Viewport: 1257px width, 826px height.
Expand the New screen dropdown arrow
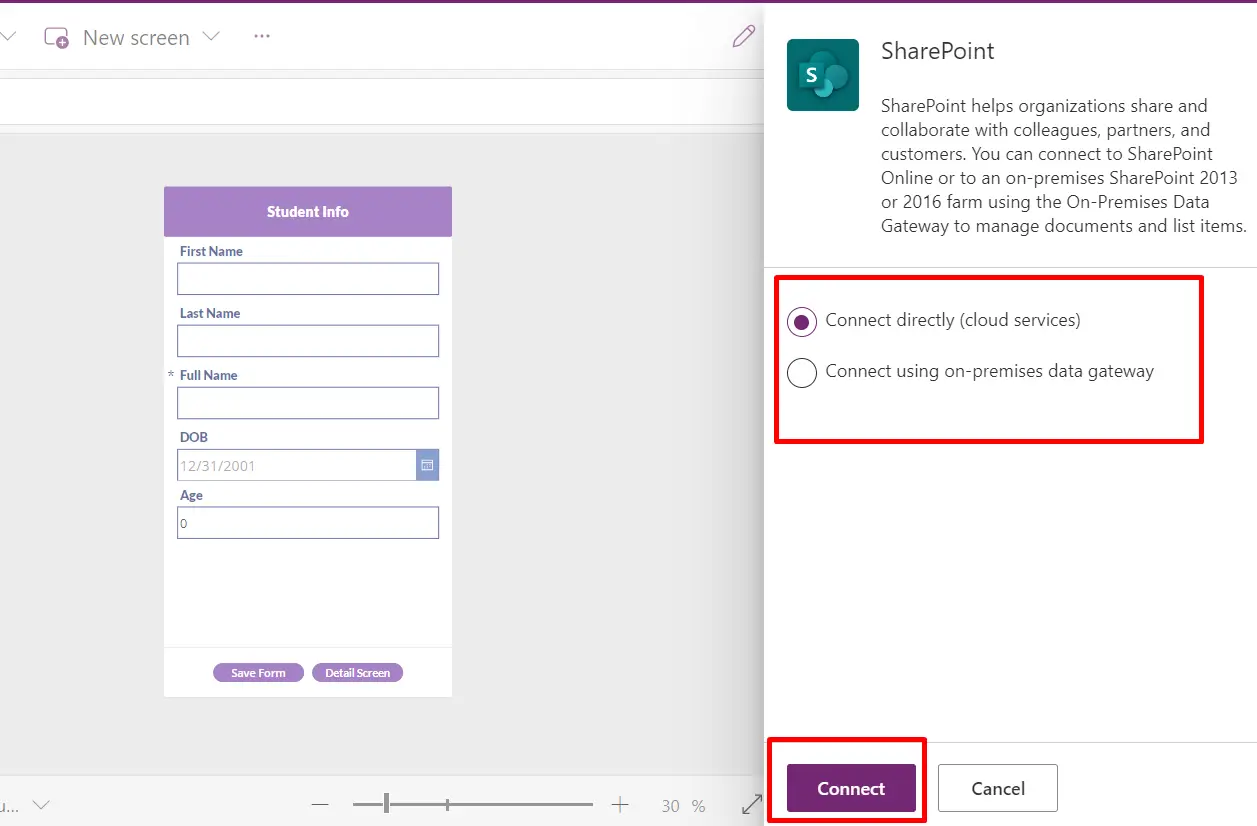(x=211, y=37)
